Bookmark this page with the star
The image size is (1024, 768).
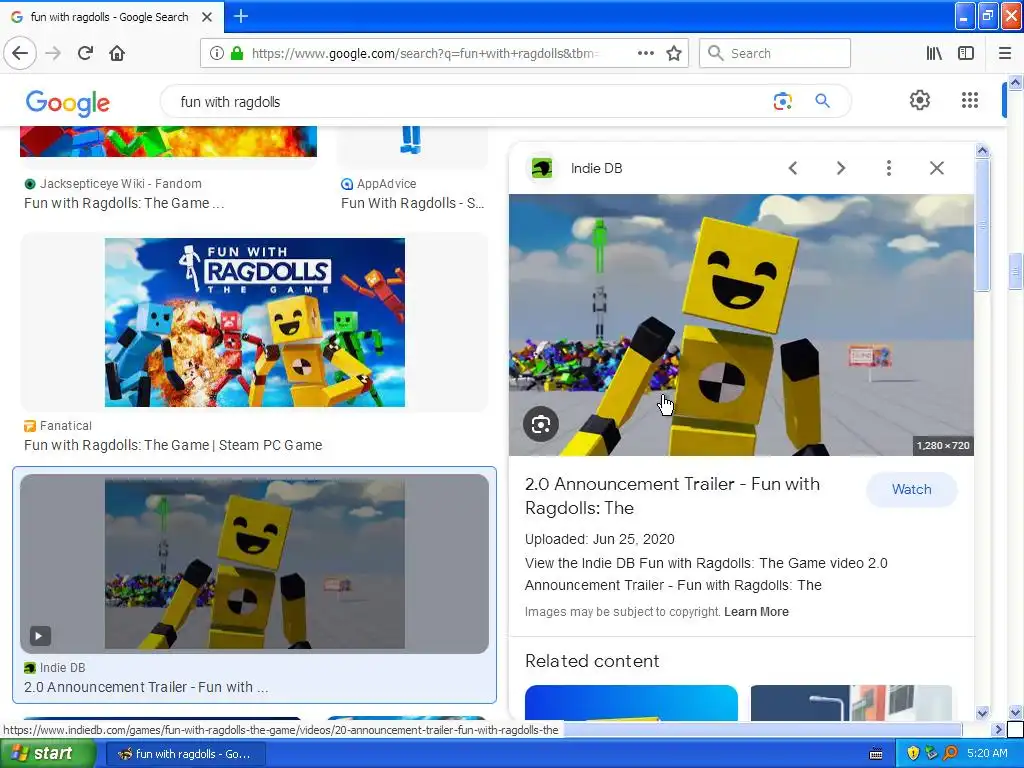tap(674, 53)
